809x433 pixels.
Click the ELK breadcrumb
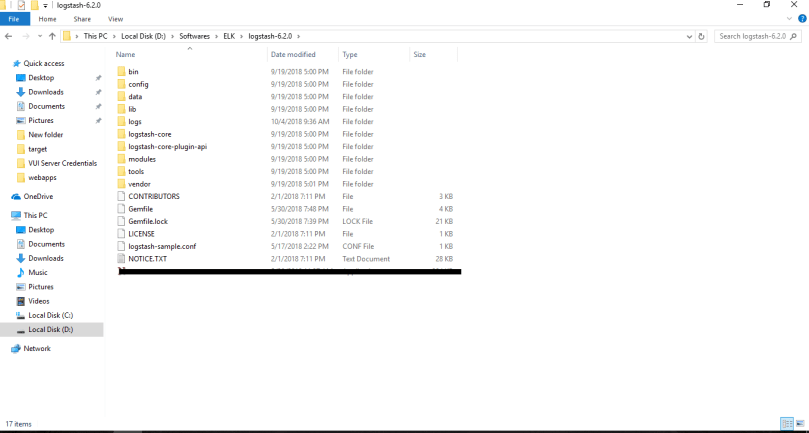tap(229, 37)
